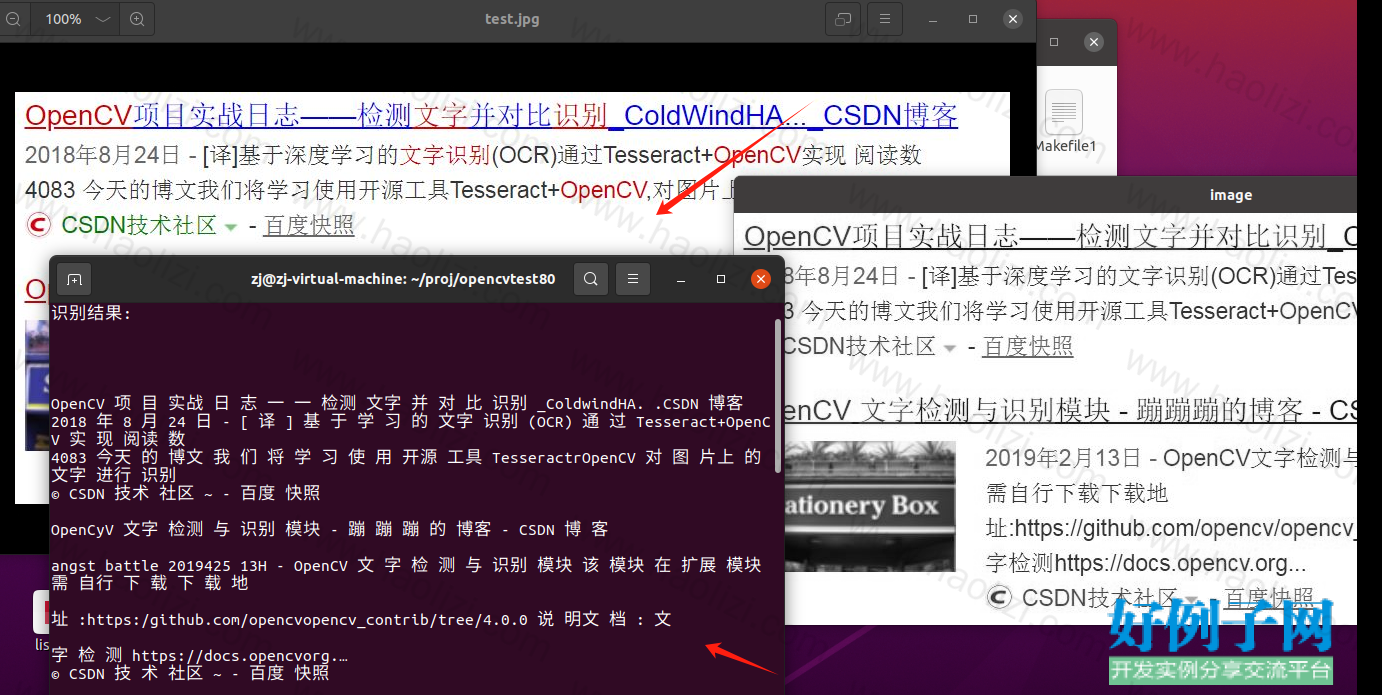Image resolution: width=1382 pixels, height=695 pixels.
Task: Click the "image" window title bar
Action: [x=1045, y=195]
